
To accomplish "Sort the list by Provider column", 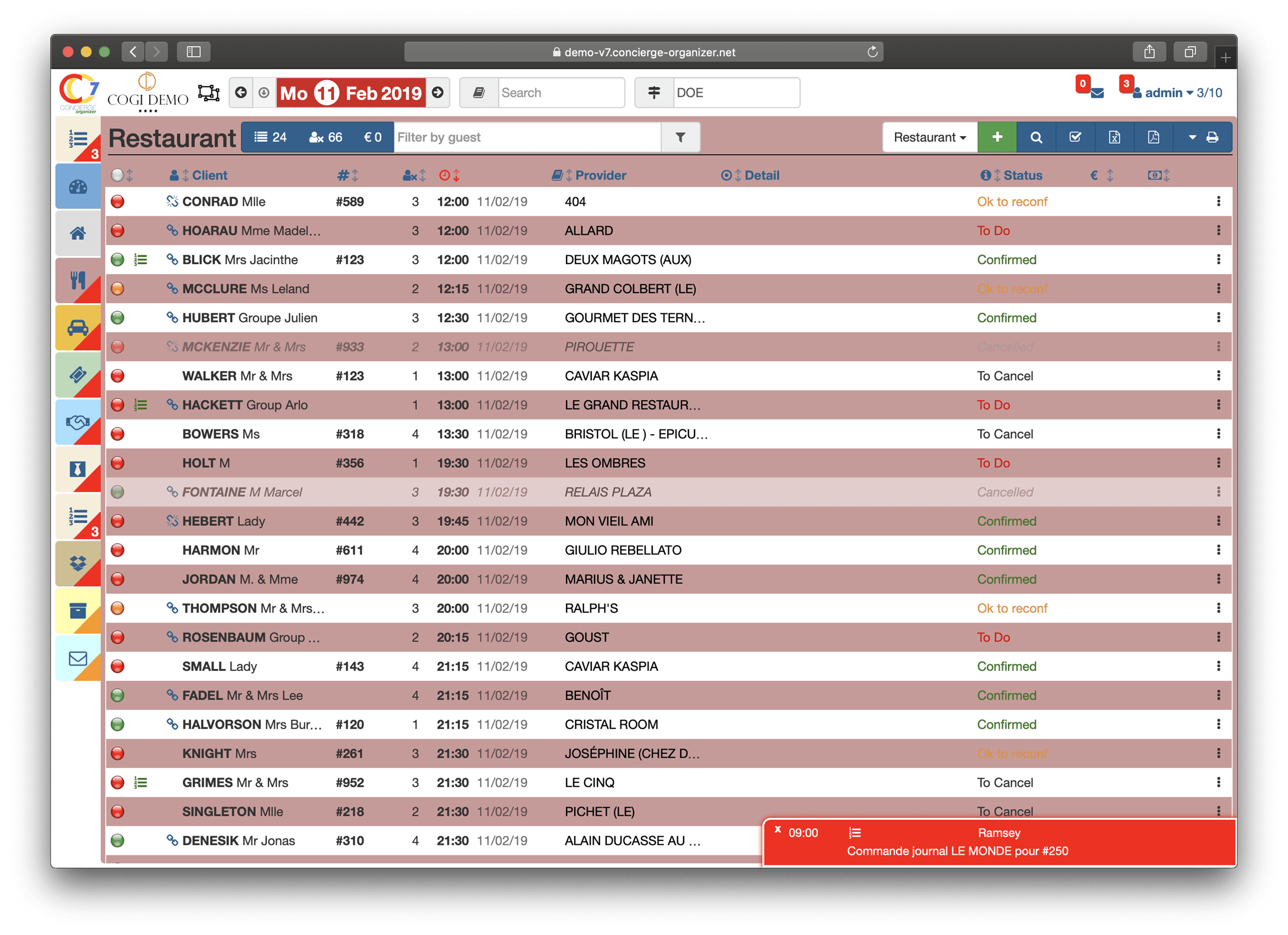I will [x=600, y=176].
